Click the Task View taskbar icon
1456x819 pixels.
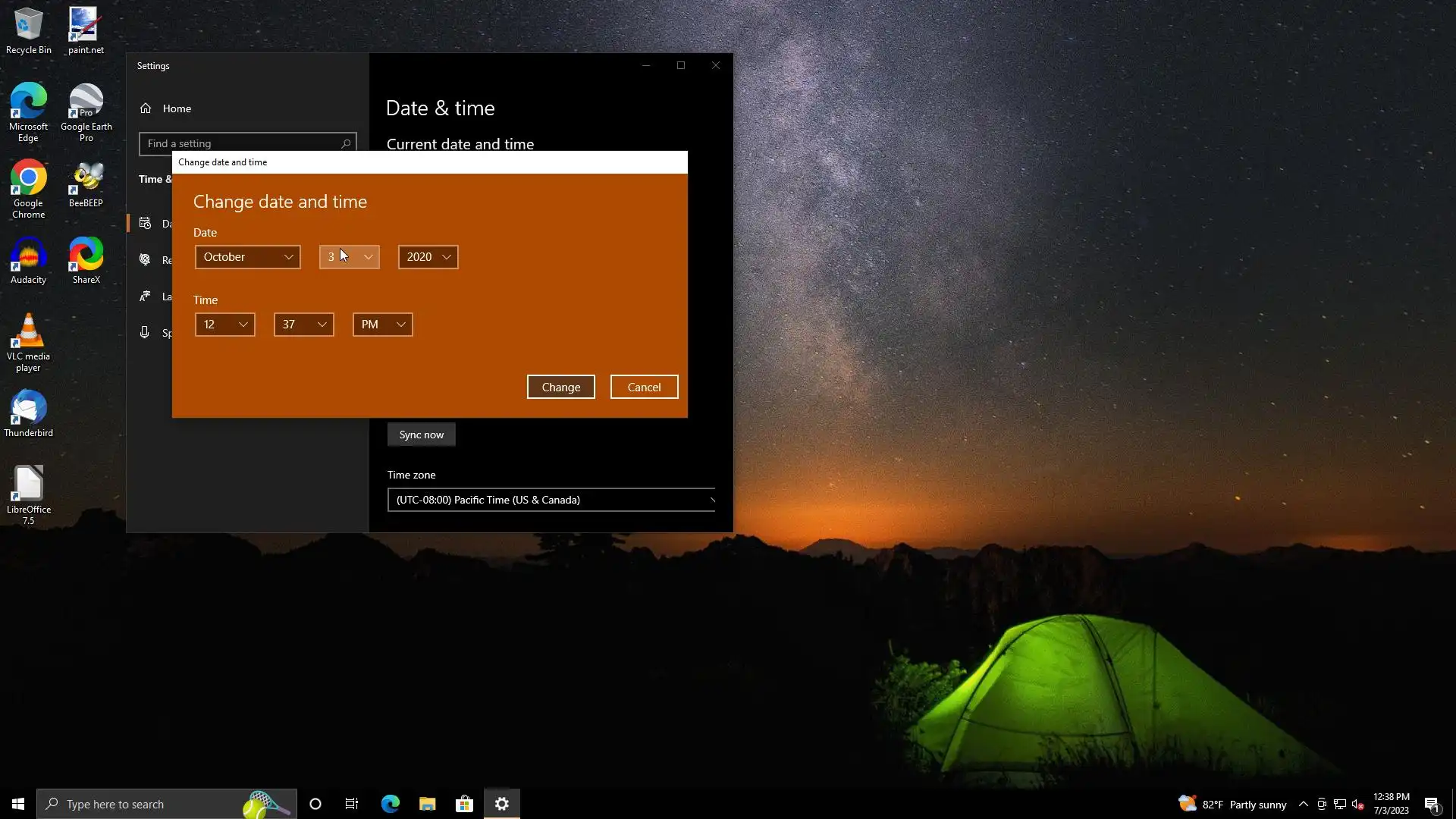click(x=352, y=804)
